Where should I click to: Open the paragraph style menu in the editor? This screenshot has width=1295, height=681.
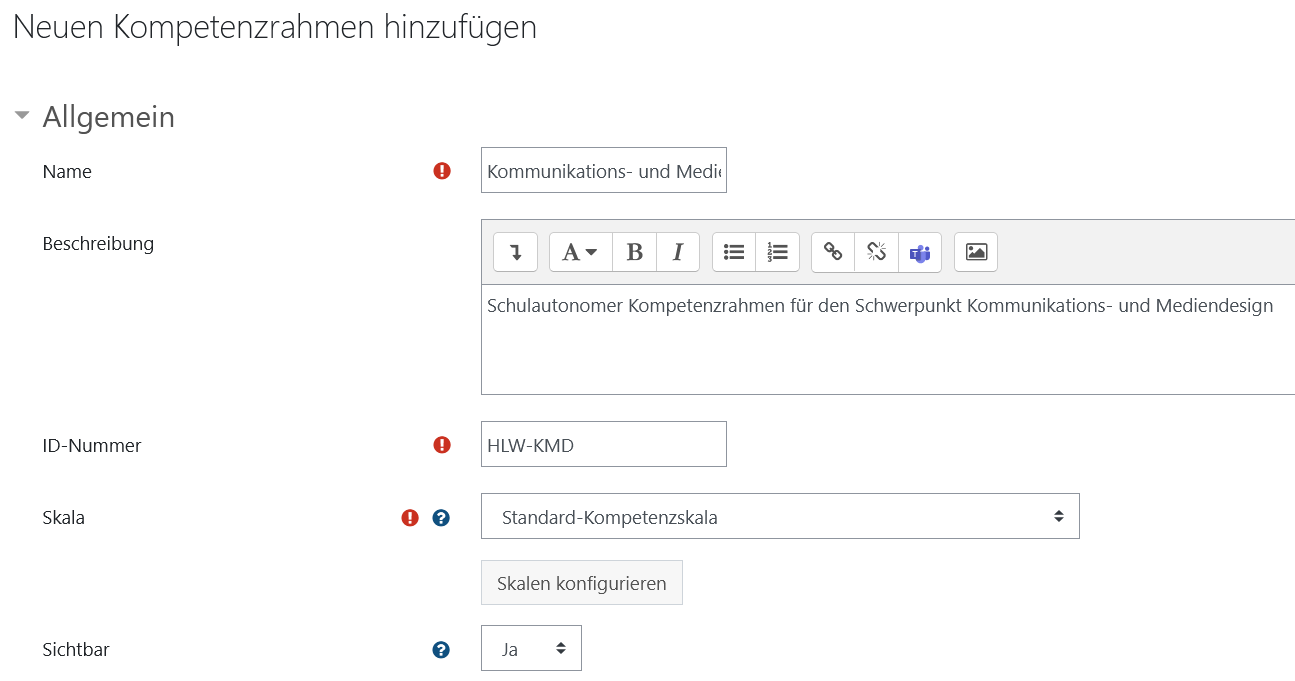pos(580,252)
